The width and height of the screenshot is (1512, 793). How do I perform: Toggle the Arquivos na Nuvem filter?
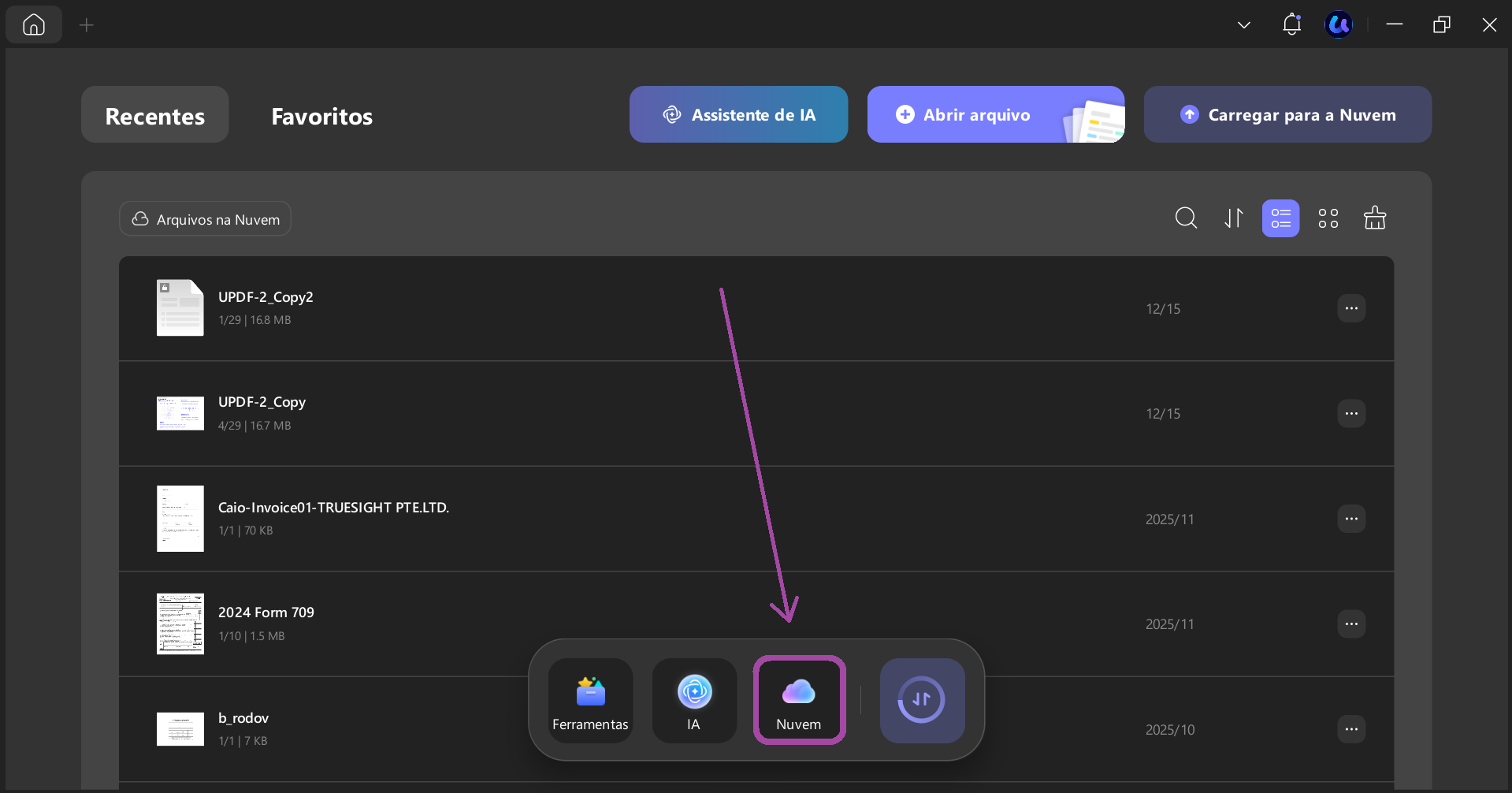coord(205,219)
